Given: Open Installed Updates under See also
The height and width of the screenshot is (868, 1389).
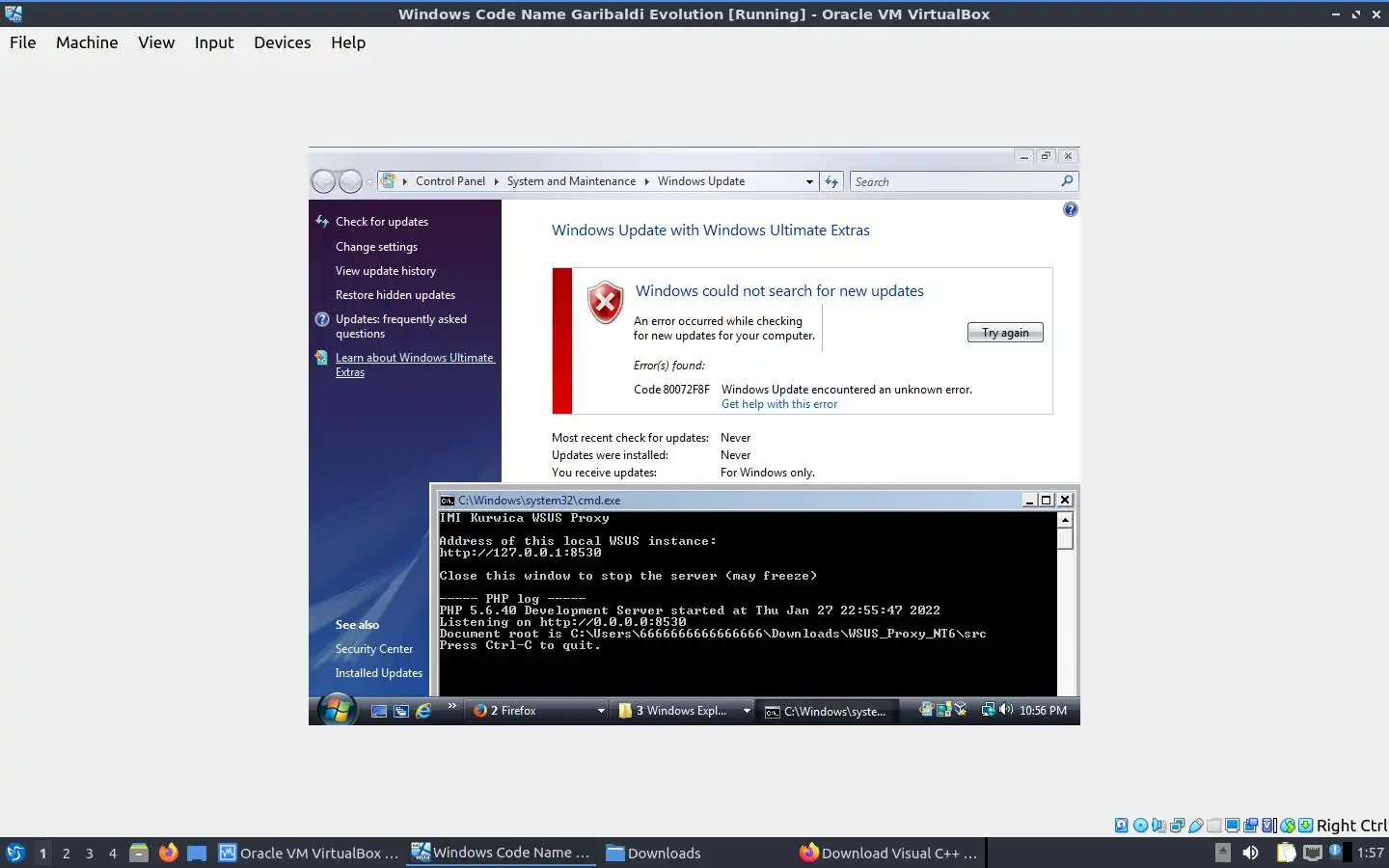Looking at the screenshot, I should 379,673.
